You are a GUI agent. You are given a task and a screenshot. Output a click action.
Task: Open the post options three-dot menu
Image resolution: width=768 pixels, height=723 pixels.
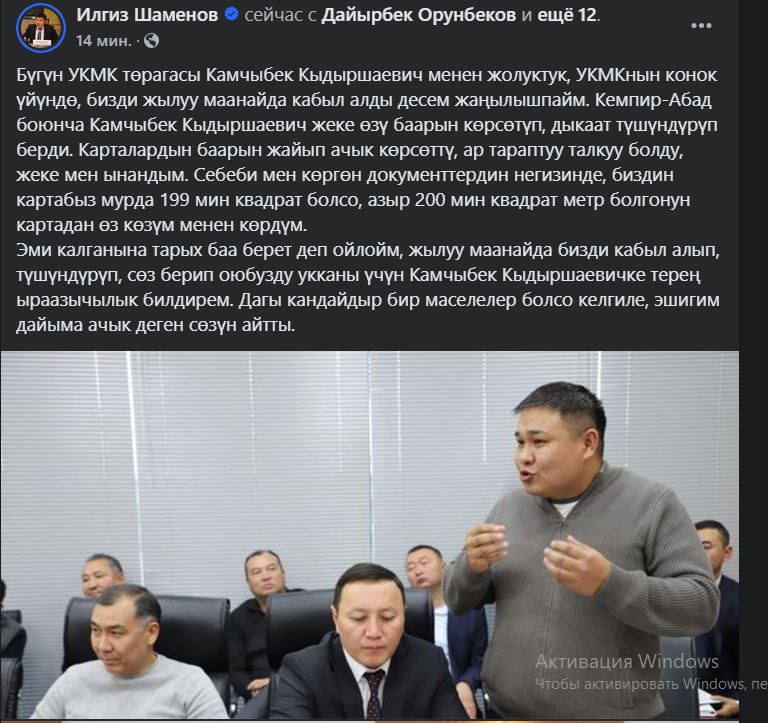700,25
